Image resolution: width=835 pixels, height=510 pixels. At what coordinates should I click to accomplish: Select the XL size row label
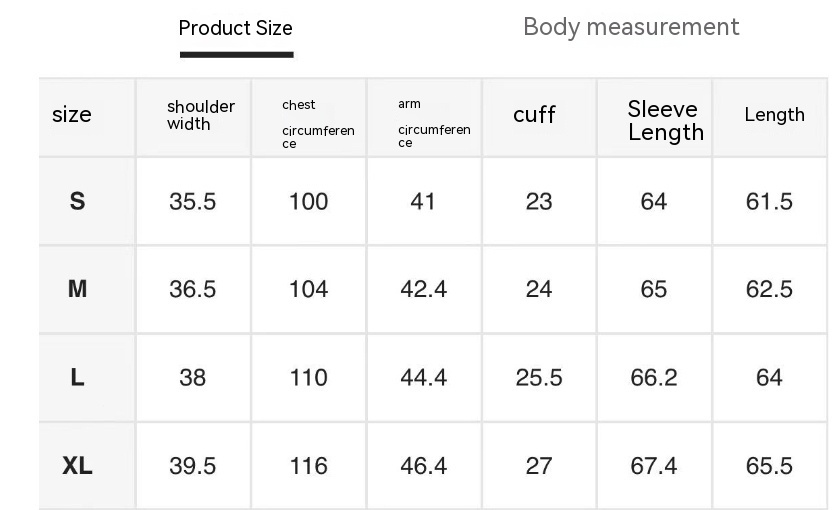pos(77,466)
